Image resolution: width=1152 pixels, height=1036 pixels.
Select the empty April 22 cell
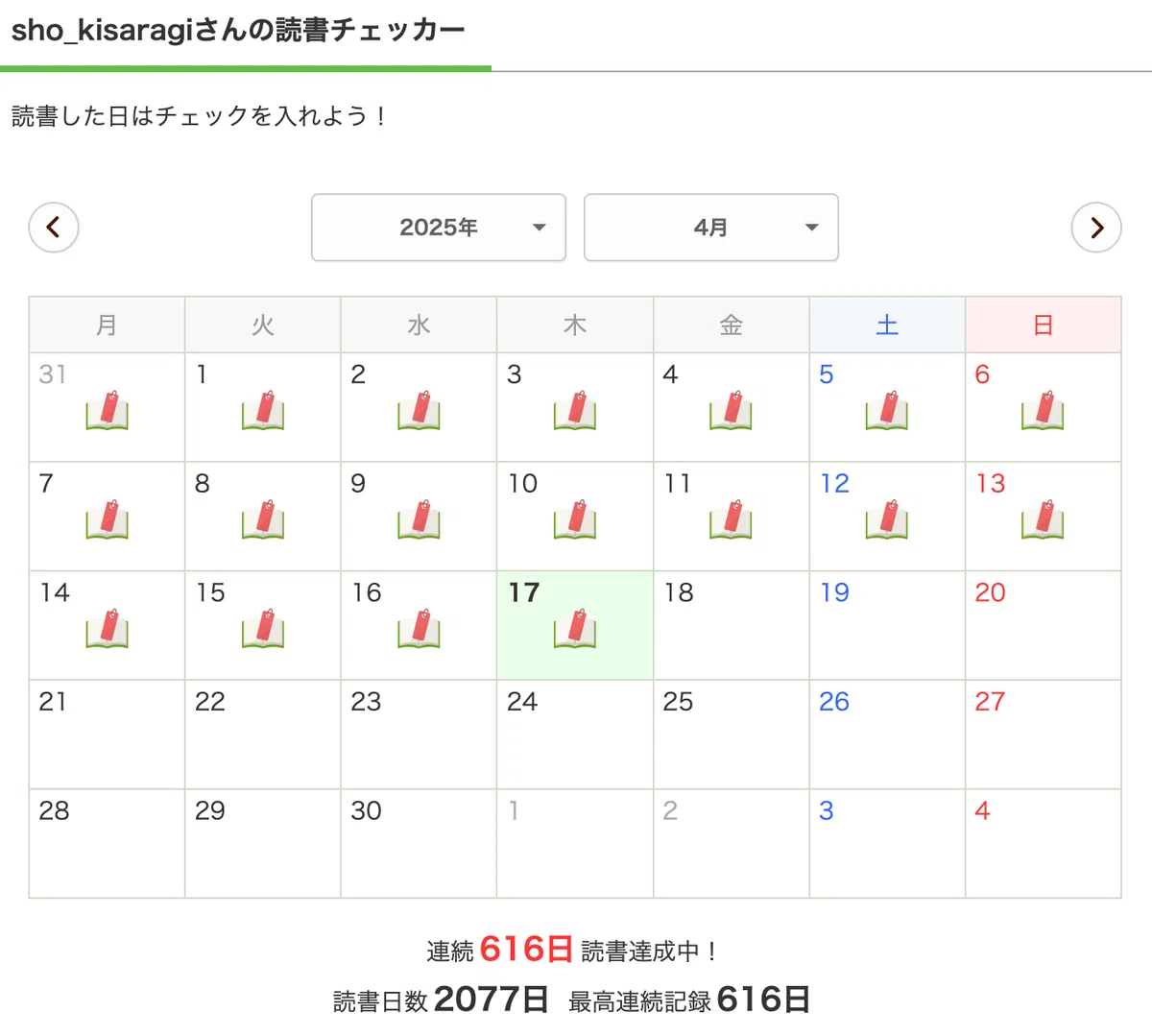click(x=263, y=735)
